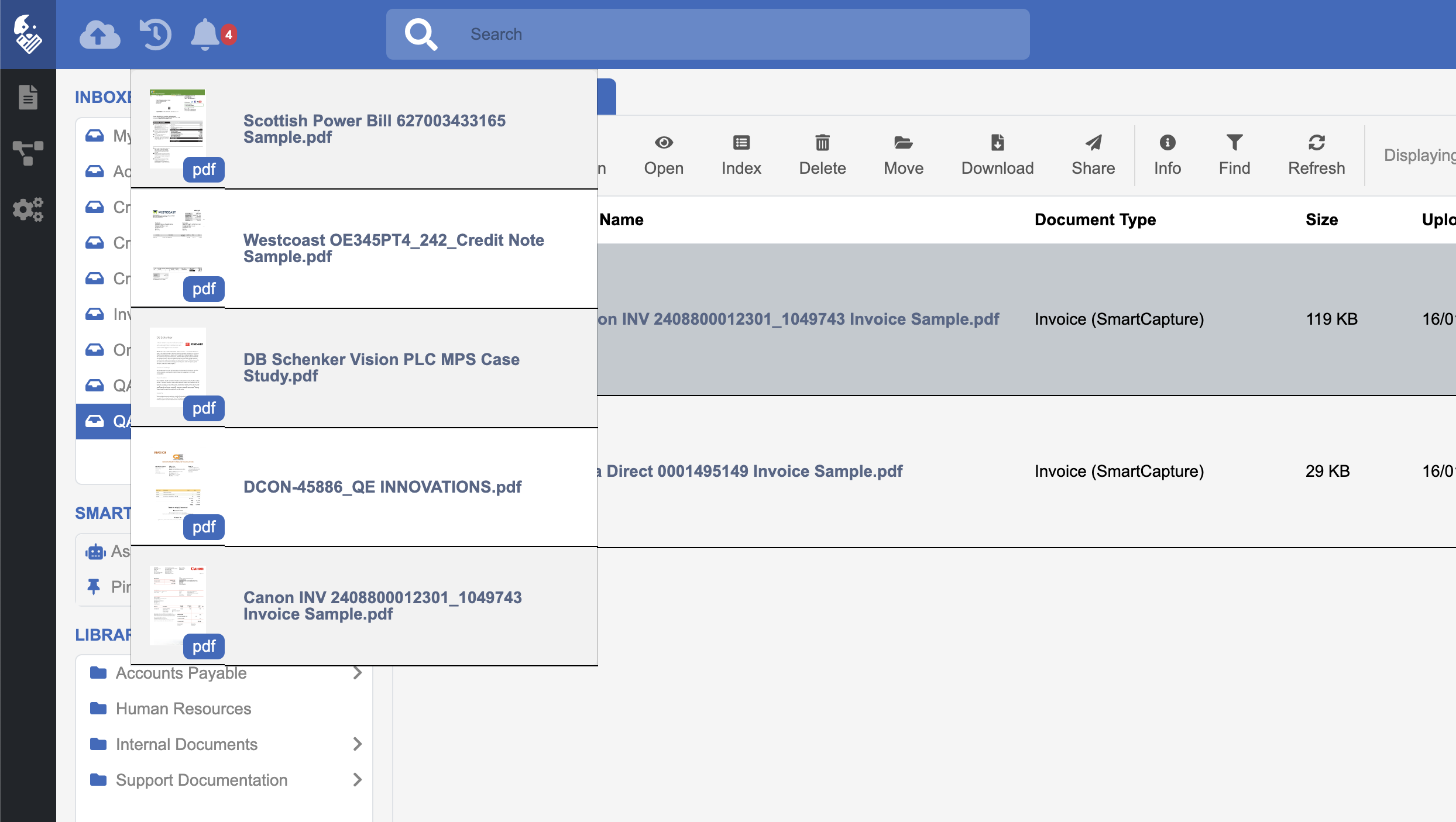1456x822 pixels.
Task: Open settings gears in sidebar
Action: tap(28, 209)
